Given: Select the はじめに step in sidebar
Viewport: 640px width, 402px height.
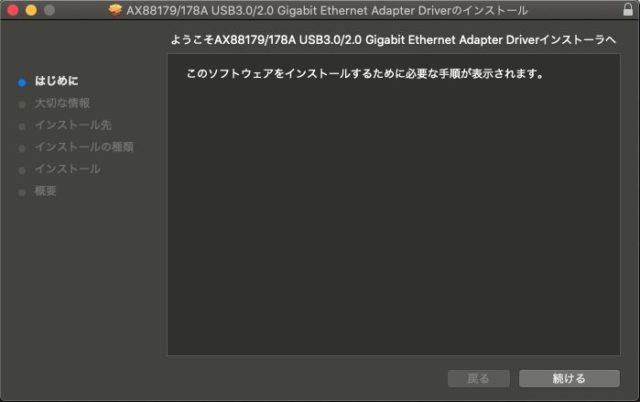Looking at the screenshot, I should coord(56,81).
